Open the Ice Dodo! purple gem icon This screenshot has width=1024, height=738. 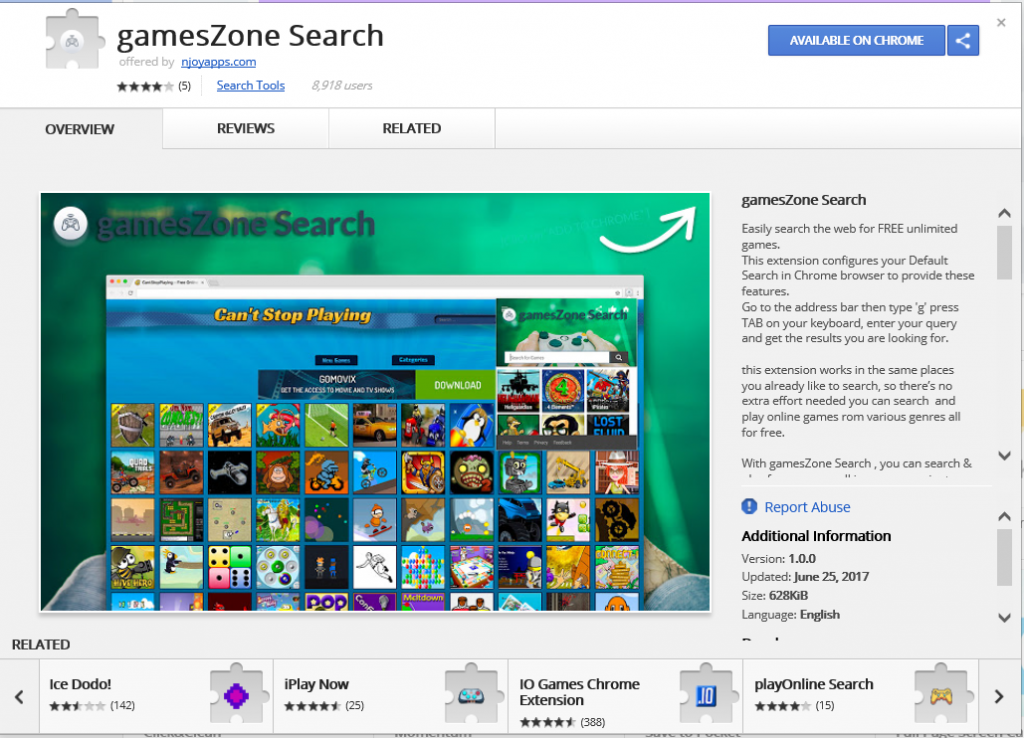pyautogui.click(x=237, y=695)
